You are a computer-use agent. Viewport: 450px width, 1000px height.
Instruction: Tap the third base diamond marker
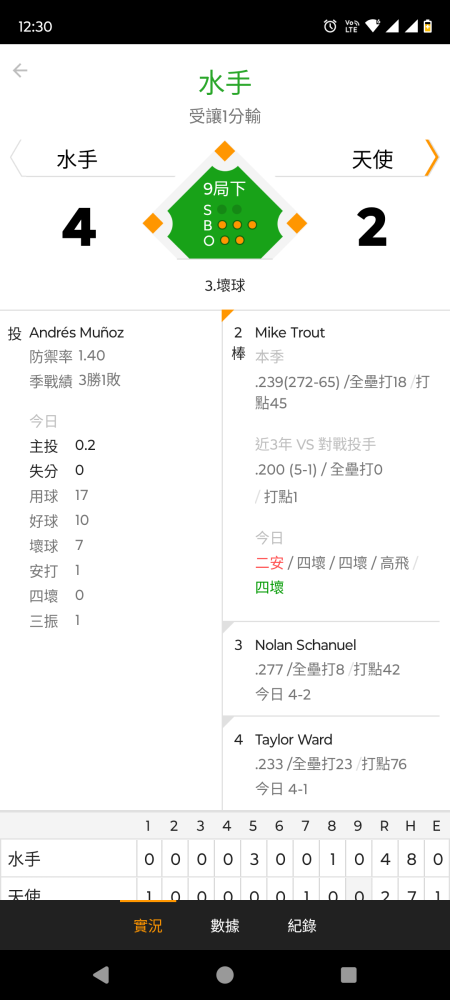click(x=153, y=224)
